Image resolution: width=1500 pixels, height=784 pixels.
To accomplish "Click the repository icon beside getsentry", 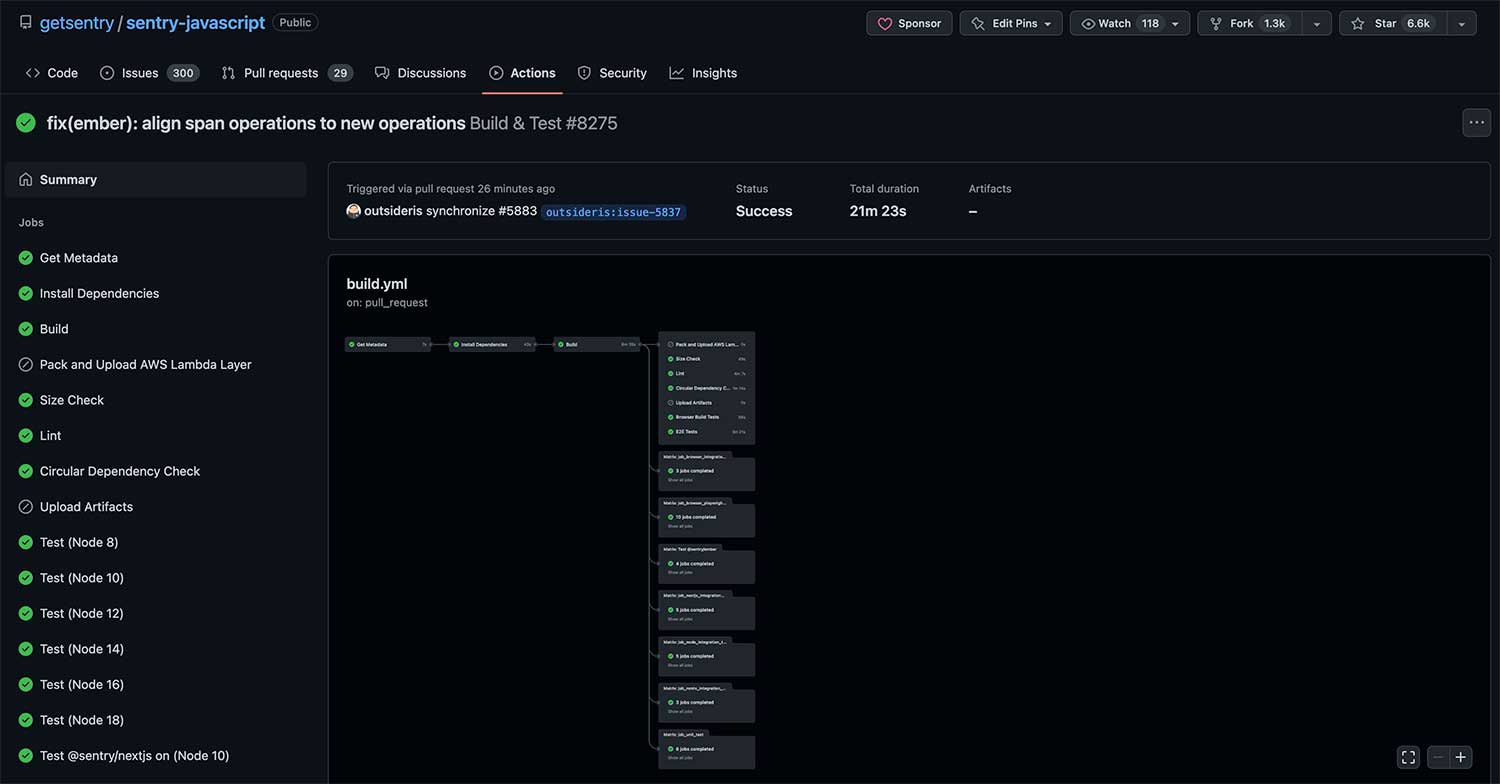I will 25,22.
